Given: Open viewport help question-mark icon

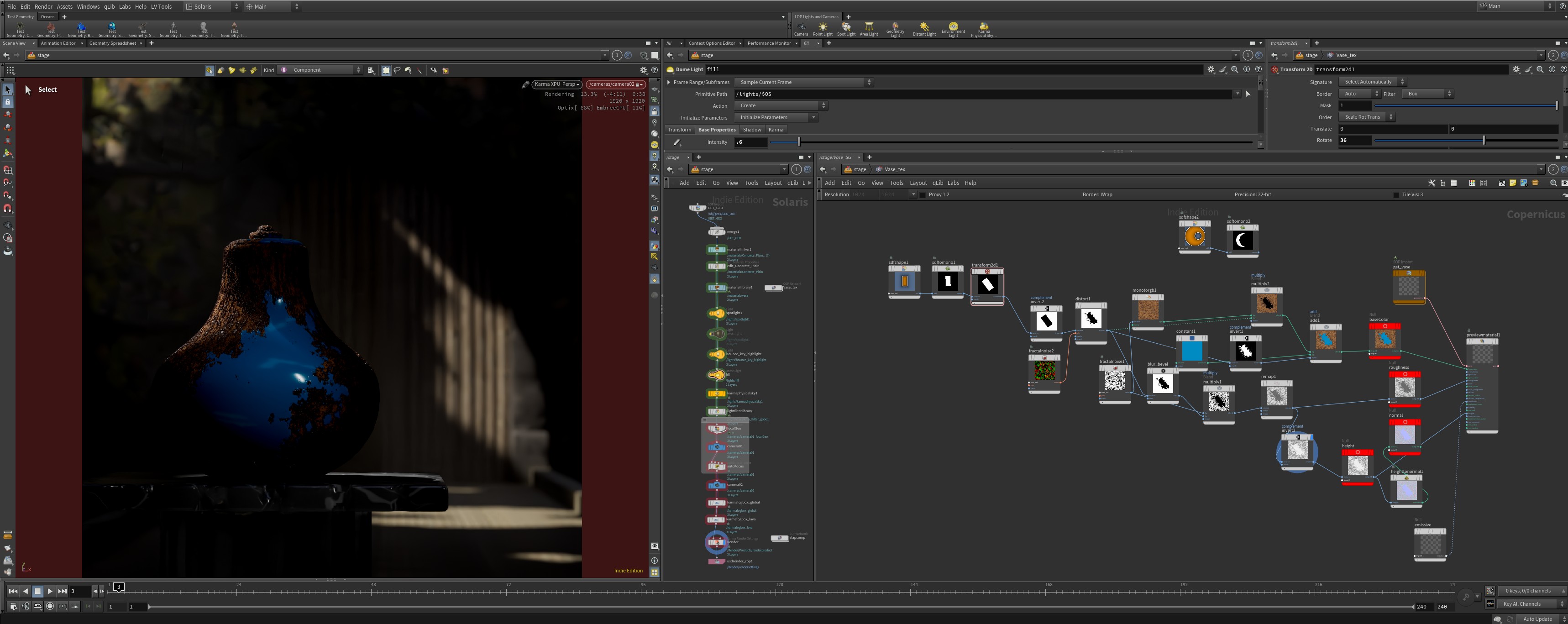Looking at the screenshot, I should point(654,70).
